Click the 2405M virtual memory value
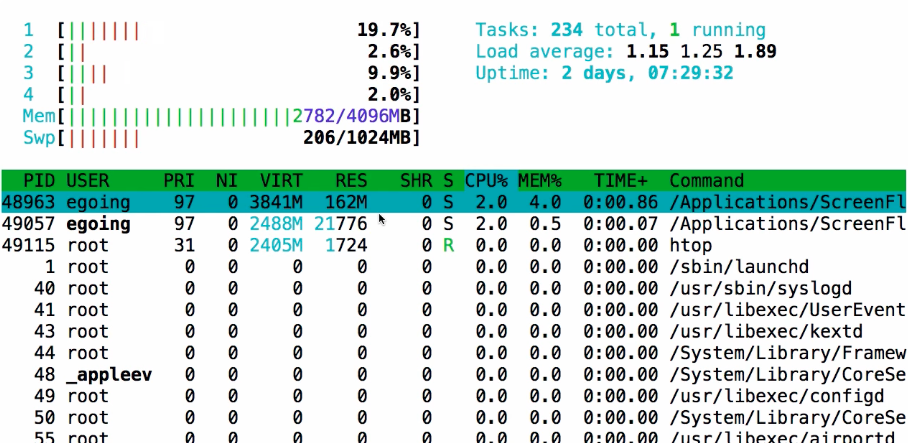Screen dimensions: 908x443 tap(276, 246)
